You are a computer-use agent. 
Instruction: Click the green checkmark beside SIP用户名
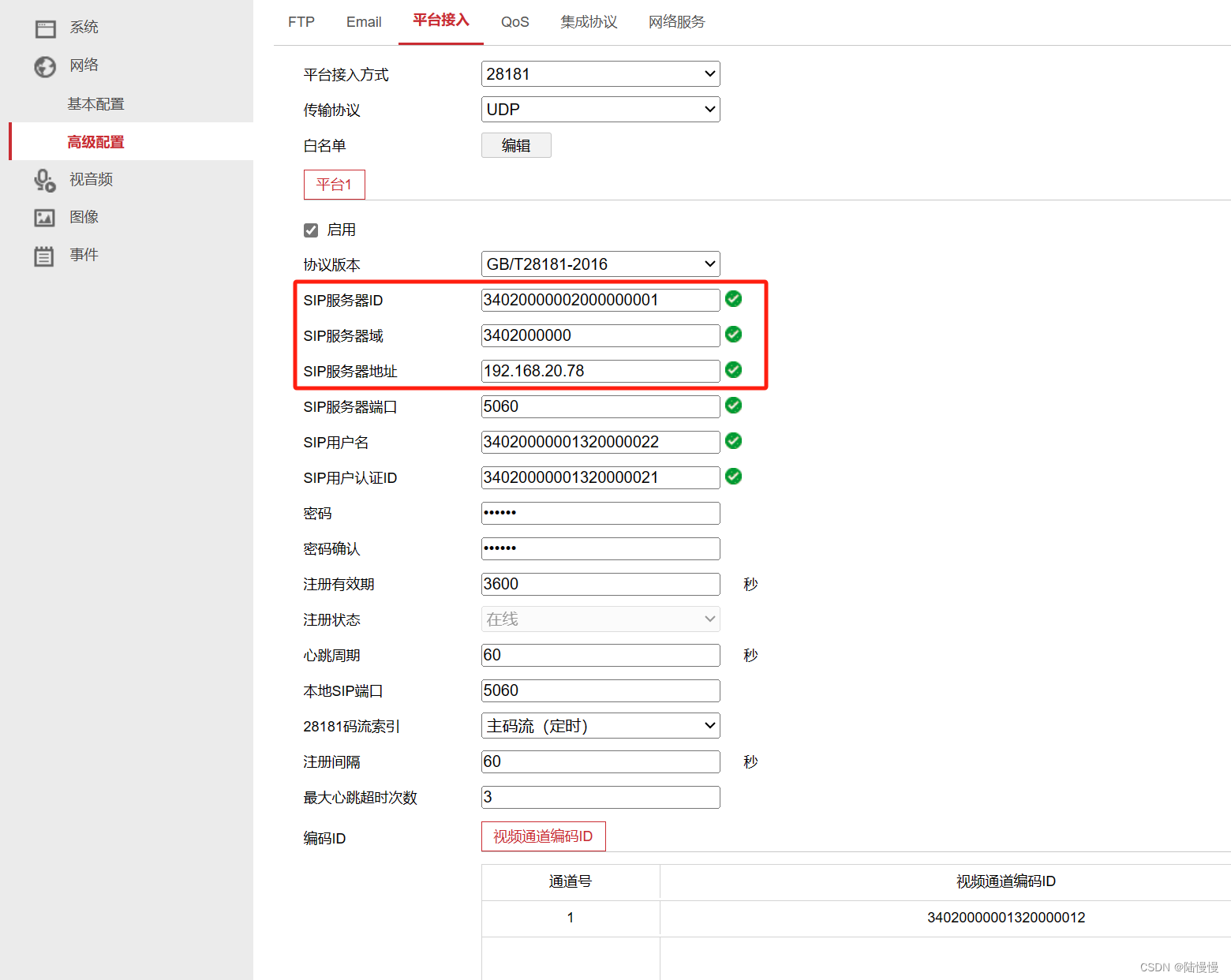733,441
